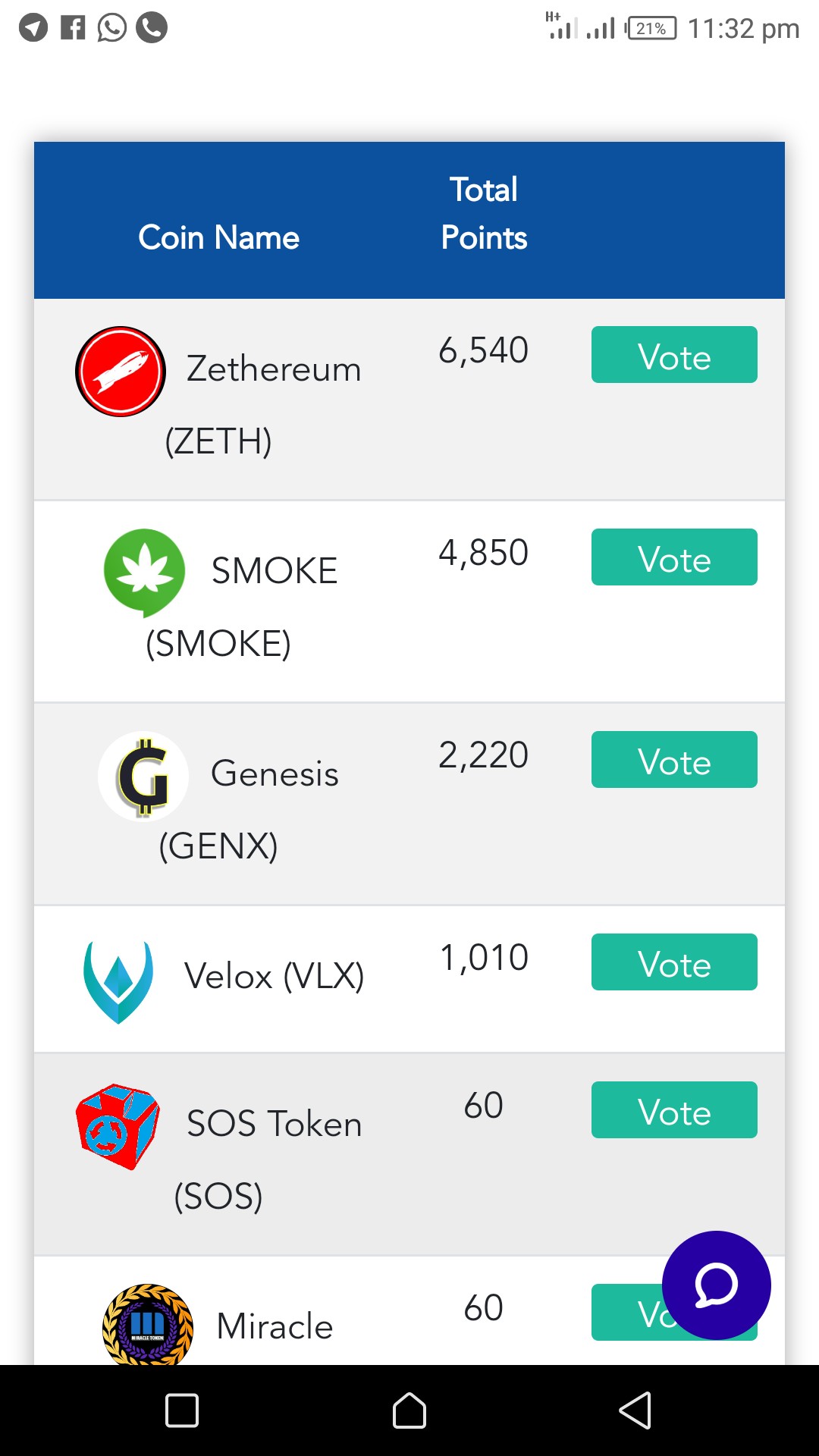Vote for Zethereum (ZETH)
Image resolution: width=819 pixels, height=1456 pixels.
tap(674, 355)
